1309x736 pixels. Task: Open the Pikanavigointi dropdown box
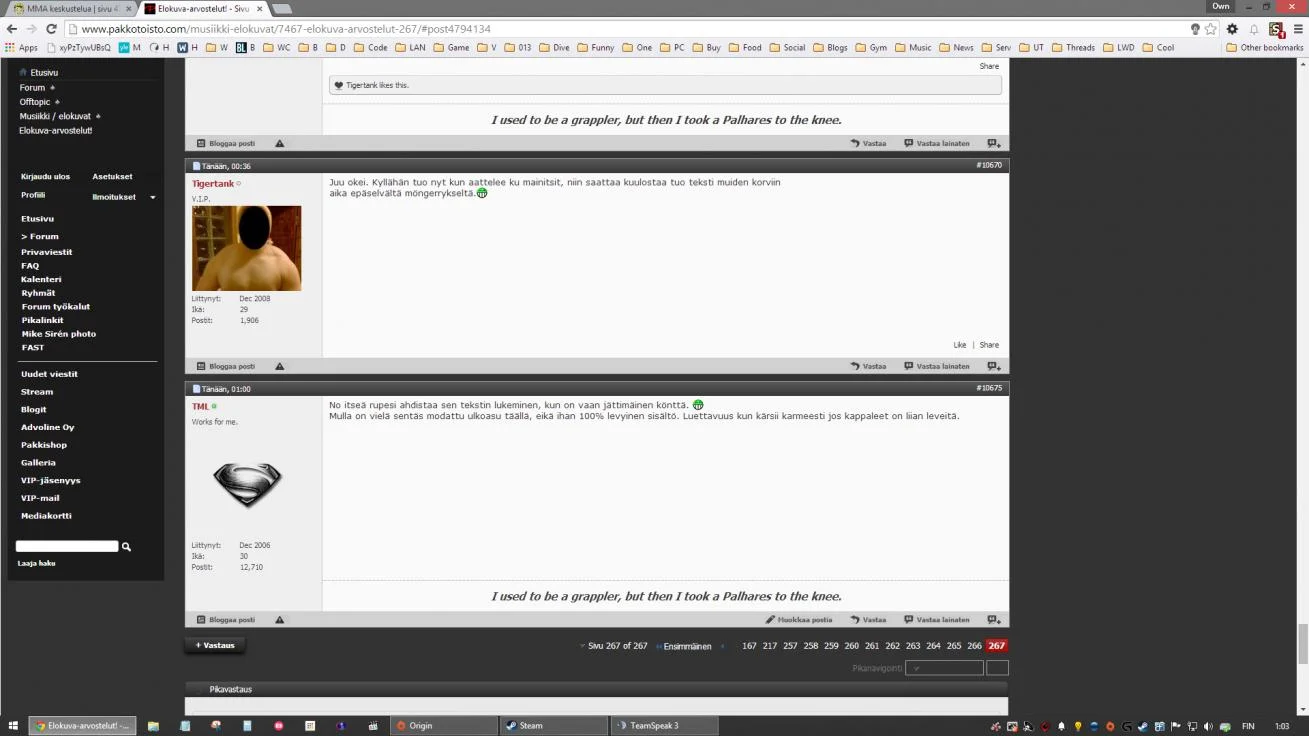[944, 668]
